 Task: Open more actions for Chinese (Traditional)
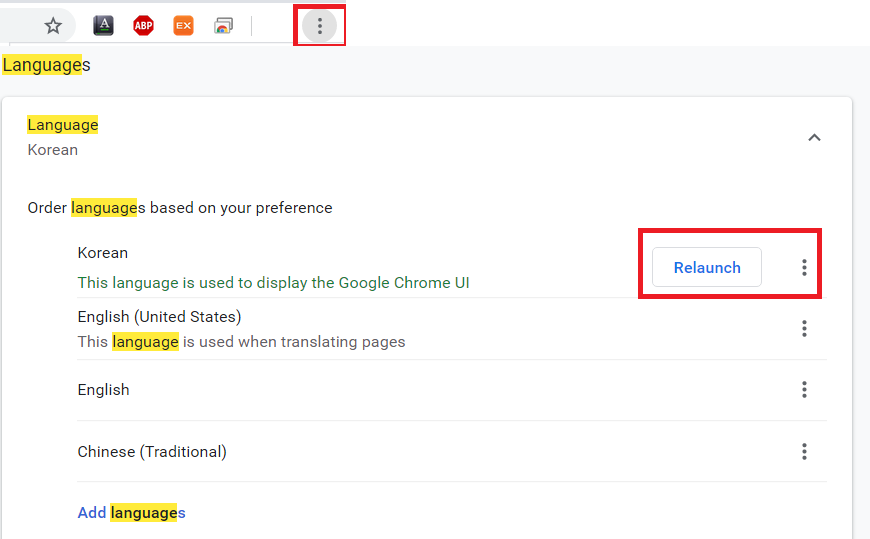point(804,451)
